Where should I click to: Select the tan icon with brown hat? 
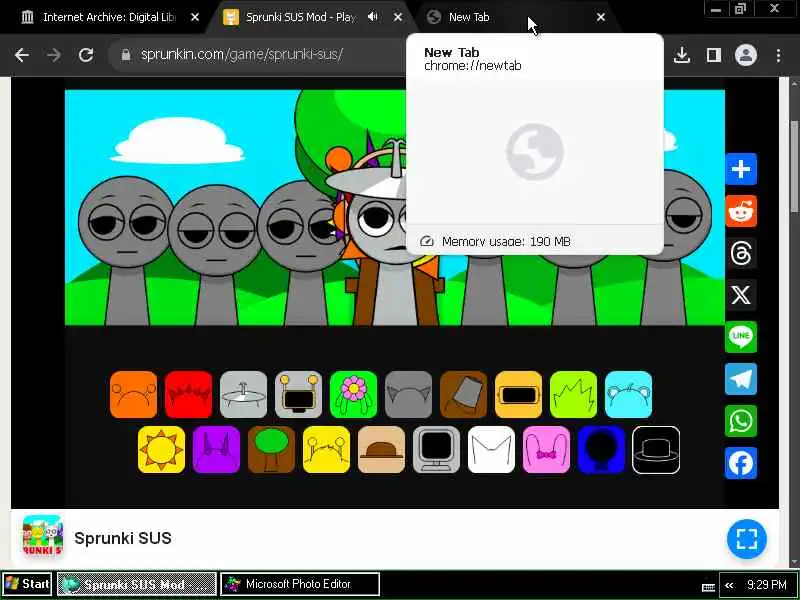tap(381, 449)
